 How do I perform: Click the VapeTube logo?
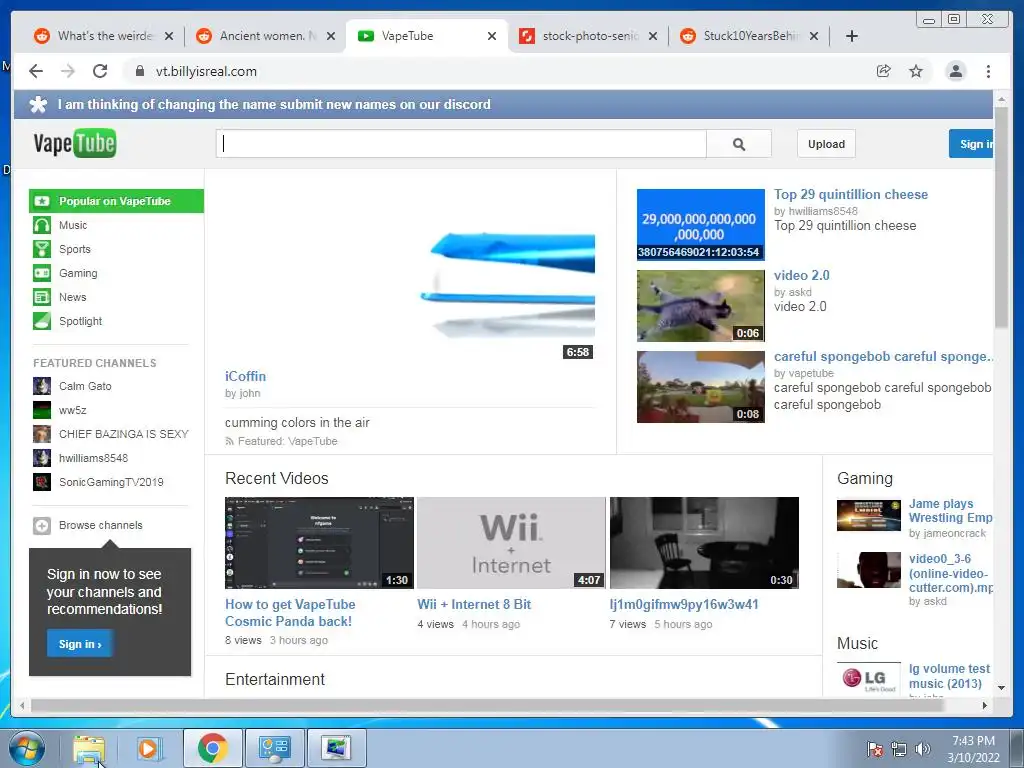(74, 144)
